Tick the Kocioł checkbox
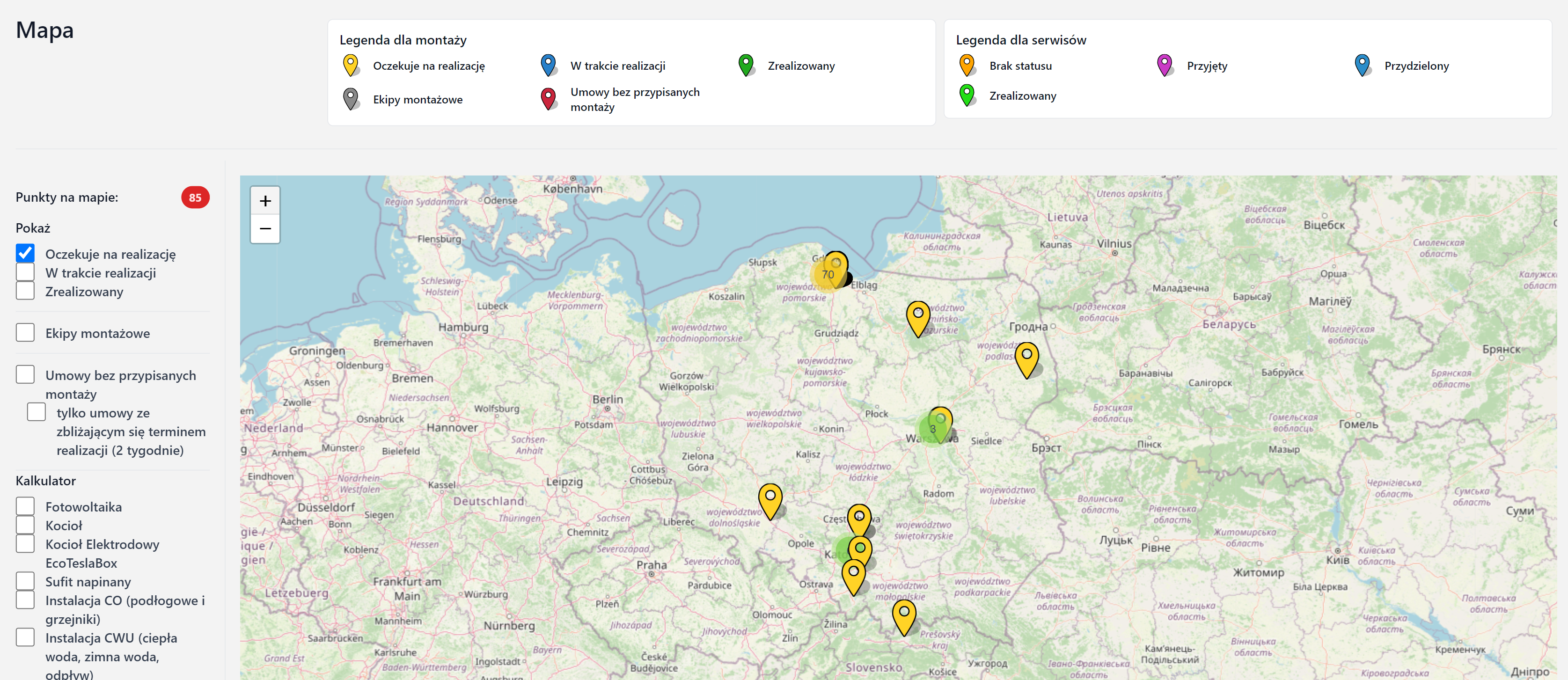The height and width of the screenshot is (680, 1568). [x=26, y=526]
